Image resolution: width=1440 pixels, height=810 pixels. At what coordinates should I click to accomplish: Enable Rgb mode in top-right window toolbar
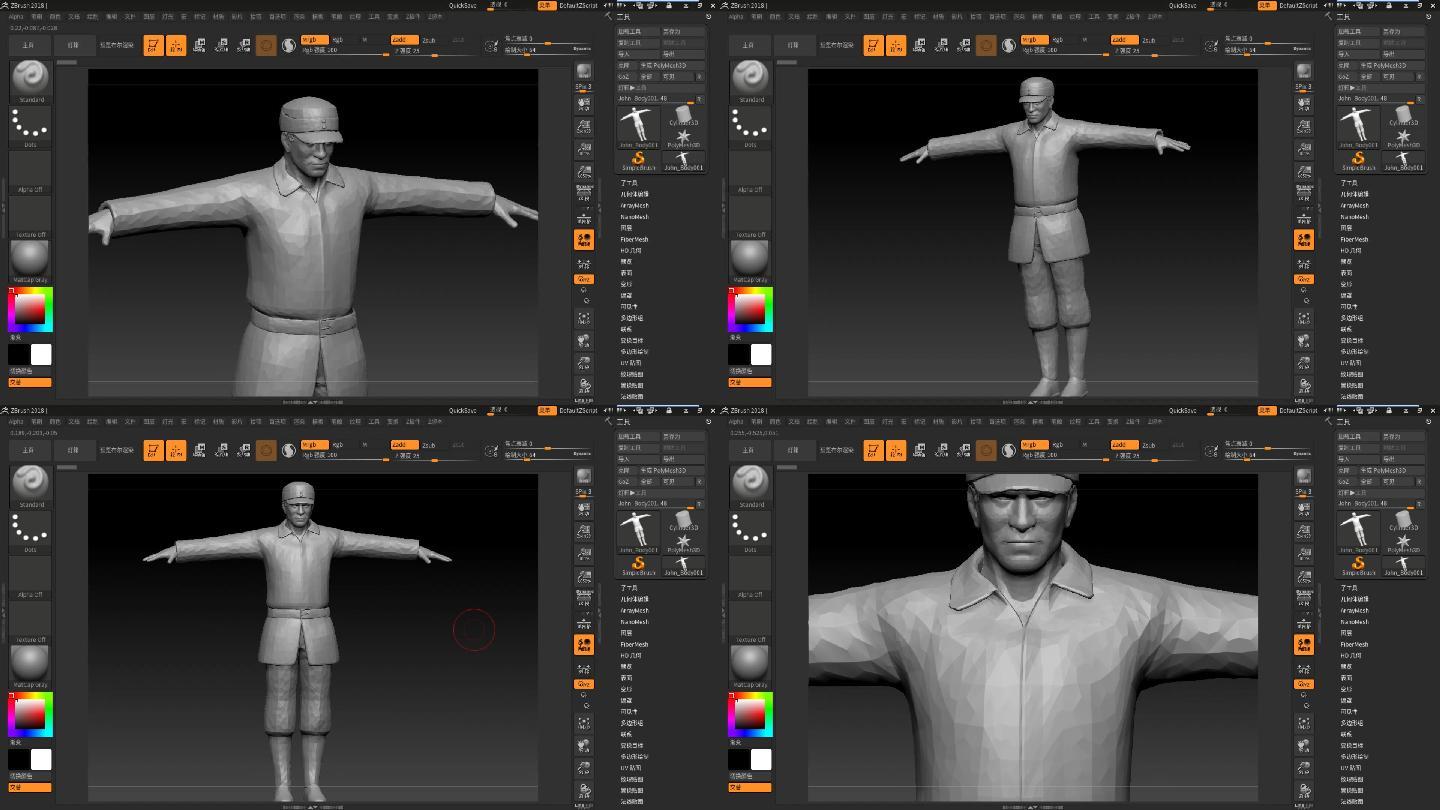pos(1057,40)
